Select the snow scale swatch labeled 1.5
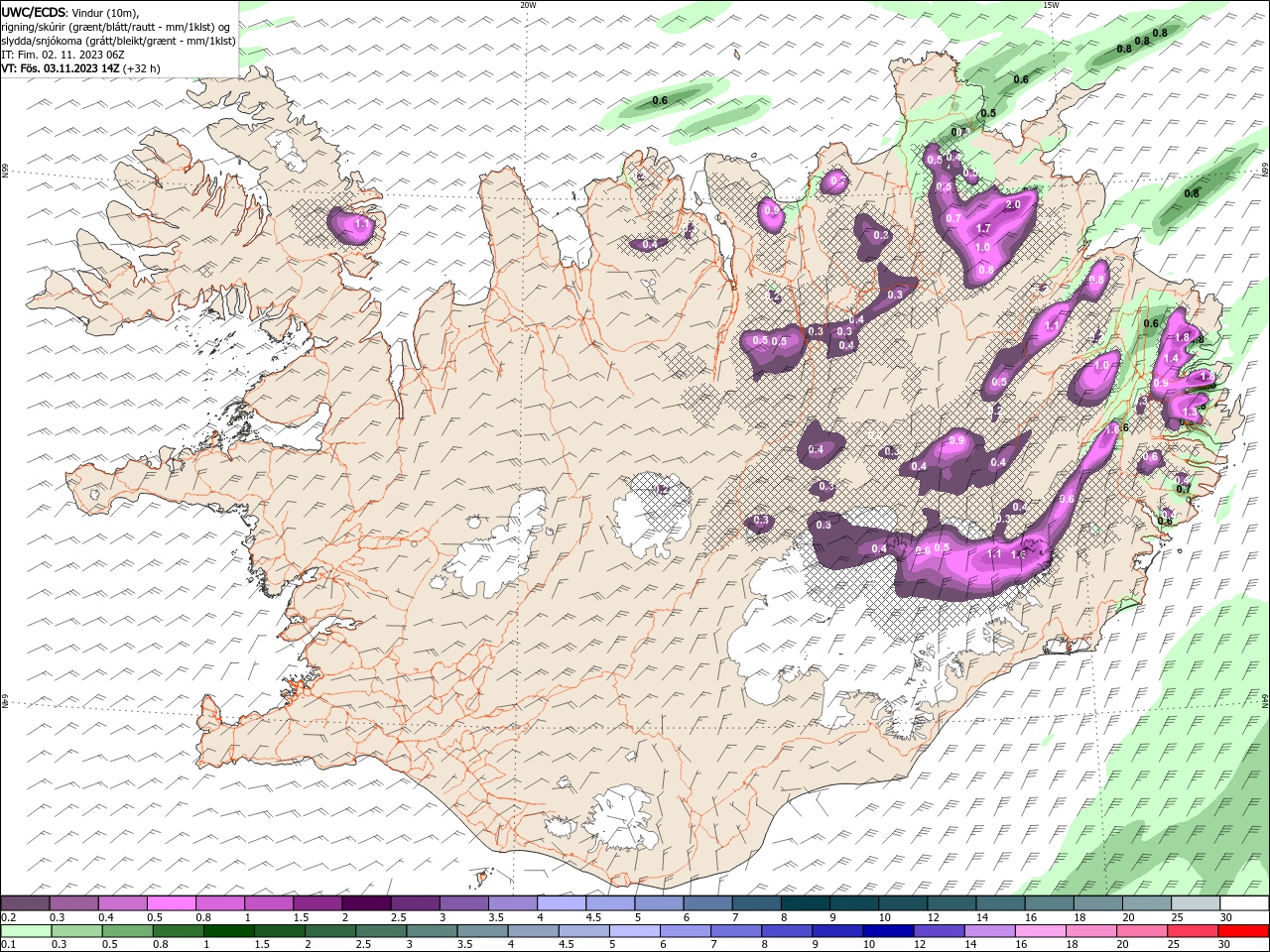The height and width of the screenshot is (952, 1270). [x=318, y=903]
